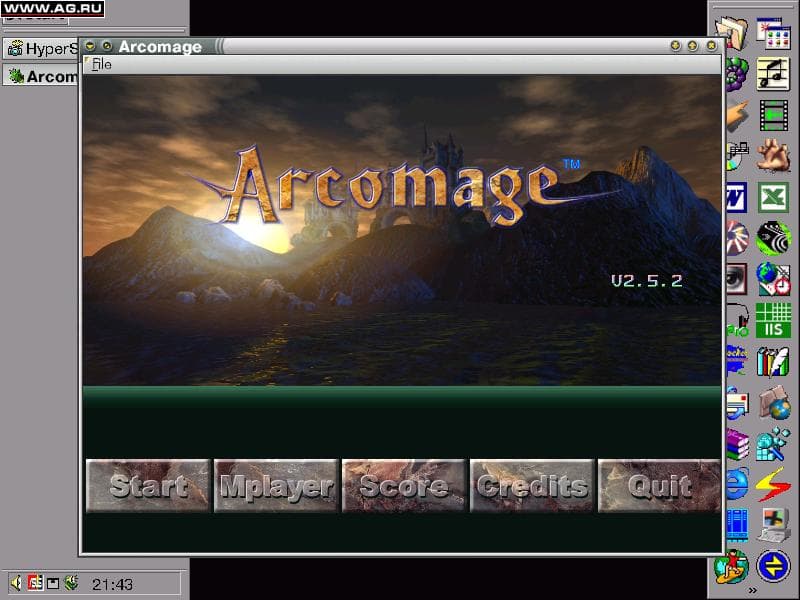
Task: Open the Arcomage window system menu arrow
Action: 90,46
